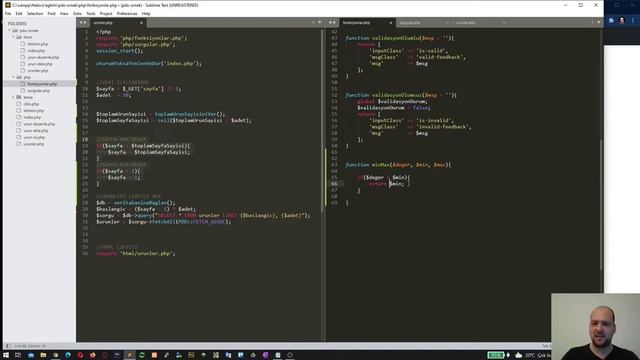640x360 pixels.
Task: Open urun-ekle.php under html folder
Action: pyautogui.click(x=40, y=64)
